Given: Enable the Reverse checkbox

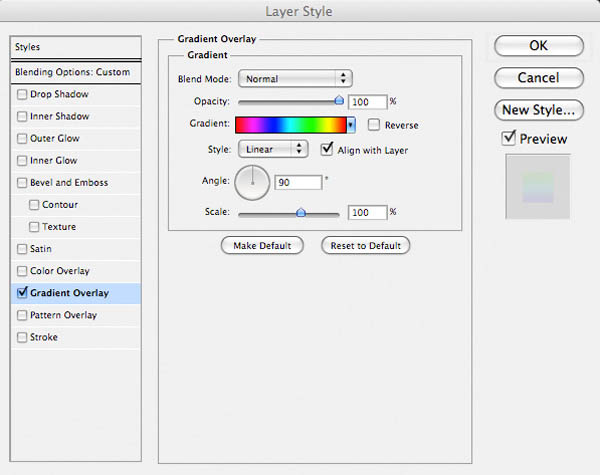Looking at the screenshot, I should point(373,124).
